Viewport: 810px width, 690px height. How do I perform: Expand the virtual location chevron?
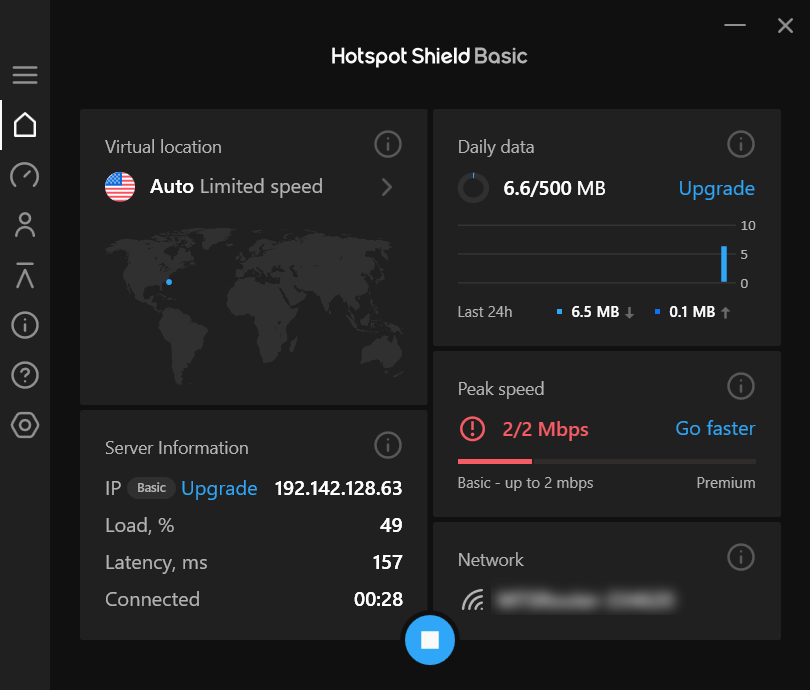[387, 187]
